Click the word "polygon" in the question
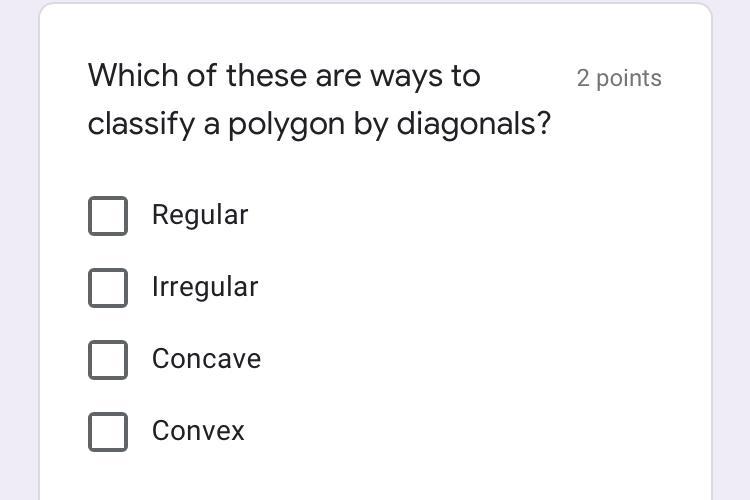Image resolution: width=750 pixels, height=500 pixels. click(x=287, y=126)
